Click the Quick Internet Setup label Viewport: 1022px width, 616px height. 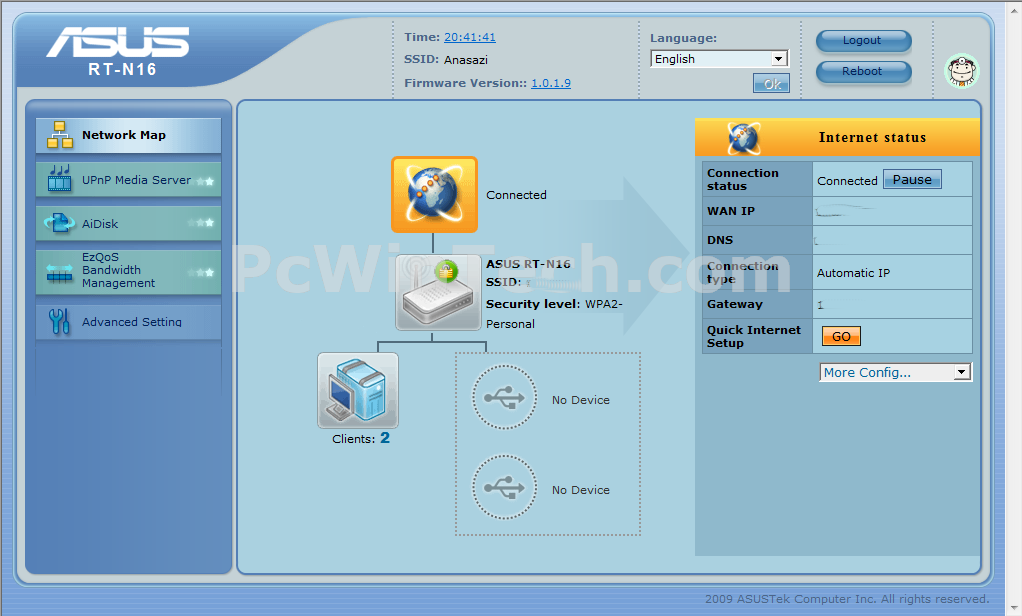pyautogui.click(x=754, y=336)
